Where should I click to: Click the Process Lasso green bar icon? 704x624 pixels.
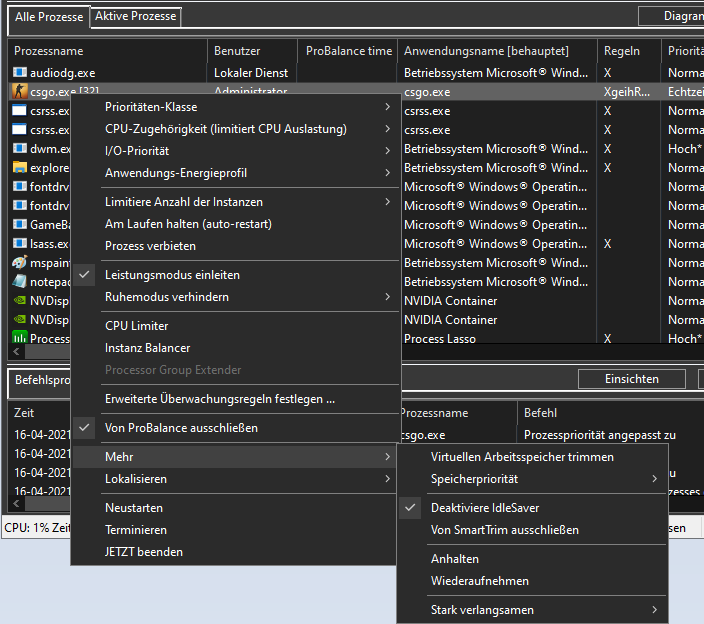[x=19, y=338]
